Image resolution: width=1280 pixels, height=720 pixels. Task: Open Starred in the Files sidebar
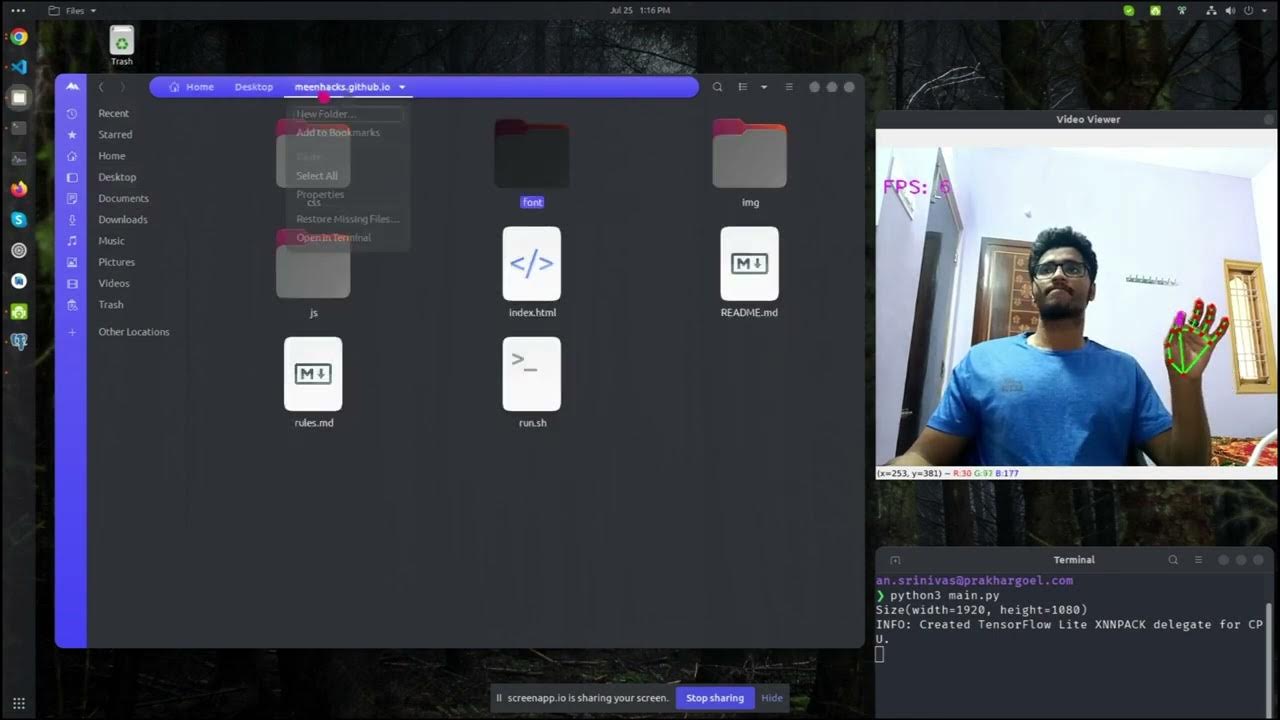point(115,134)
